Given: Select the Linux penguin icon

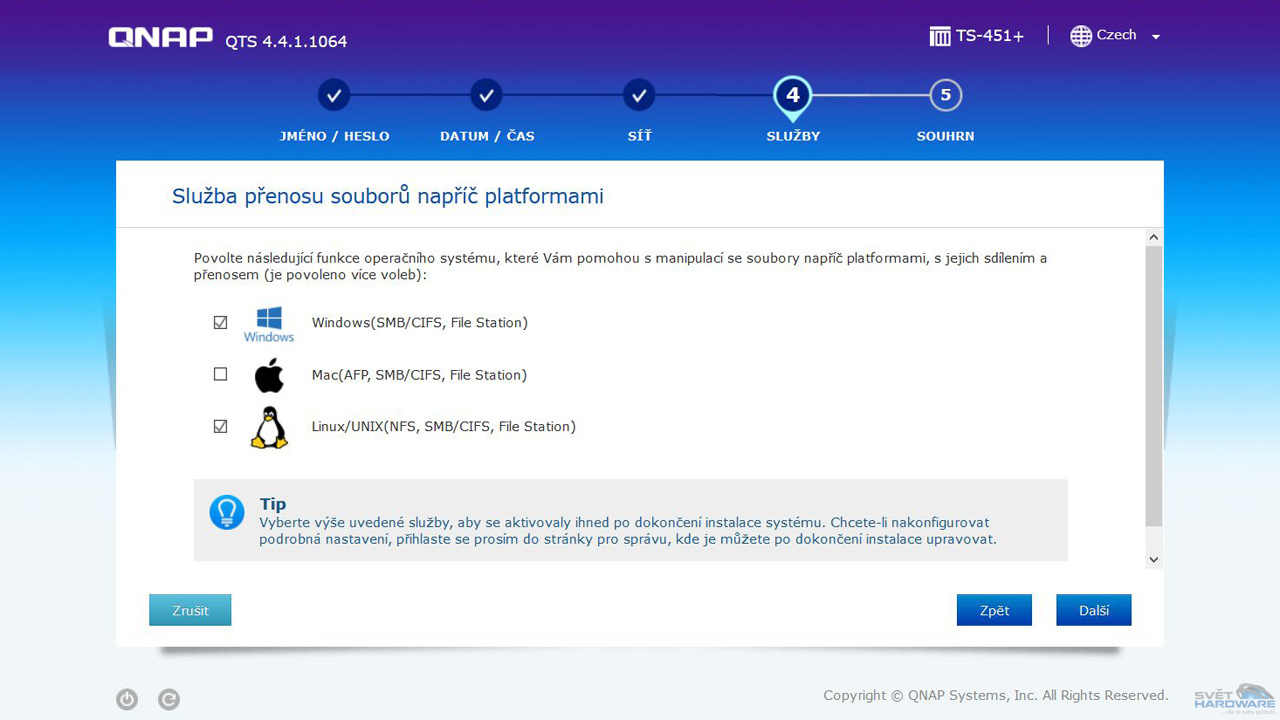Looking at the screenshot, I should (268, 426).
